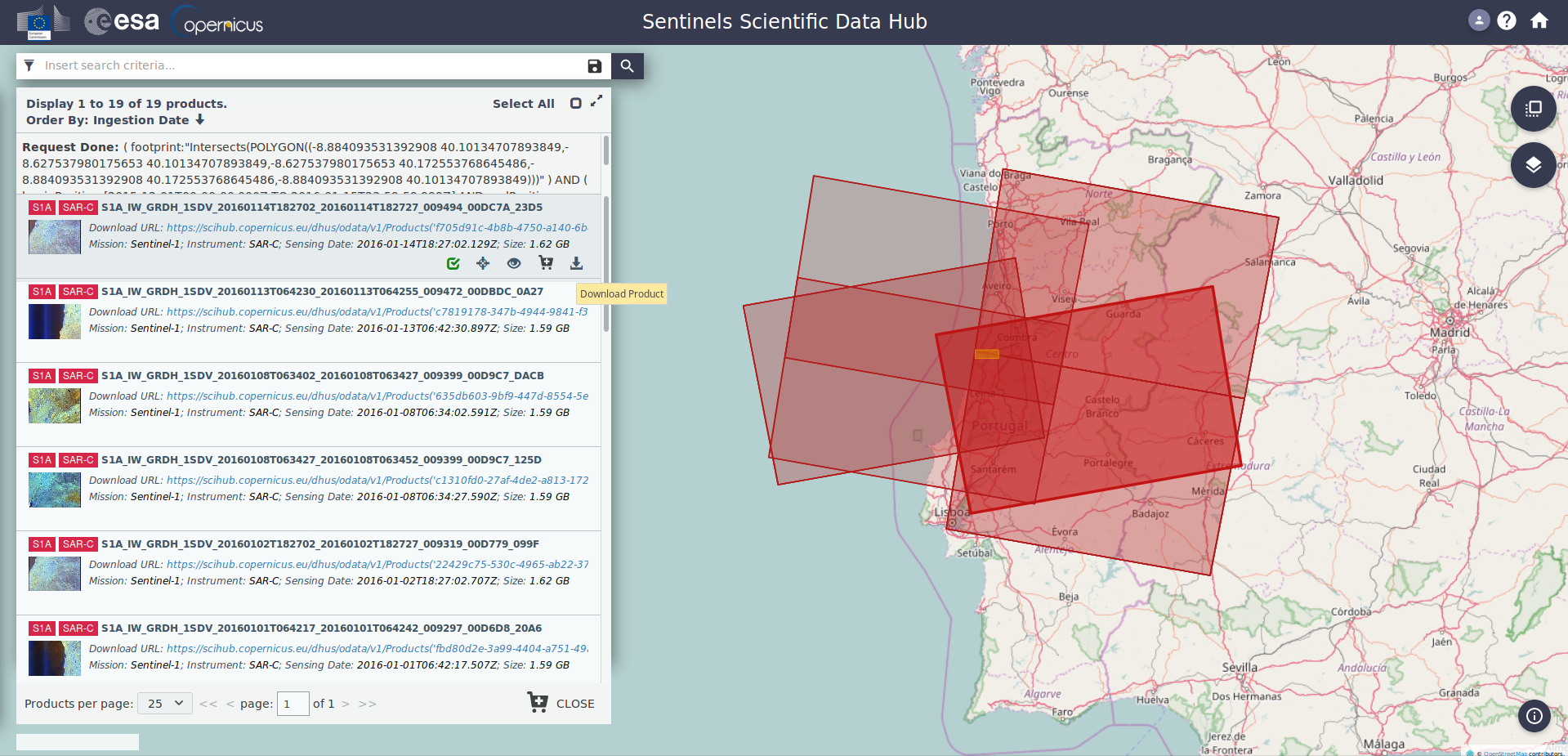Select the first product with the green checkmark
The width and height of the screenshot is (1568, 756).
click(453, 263)
